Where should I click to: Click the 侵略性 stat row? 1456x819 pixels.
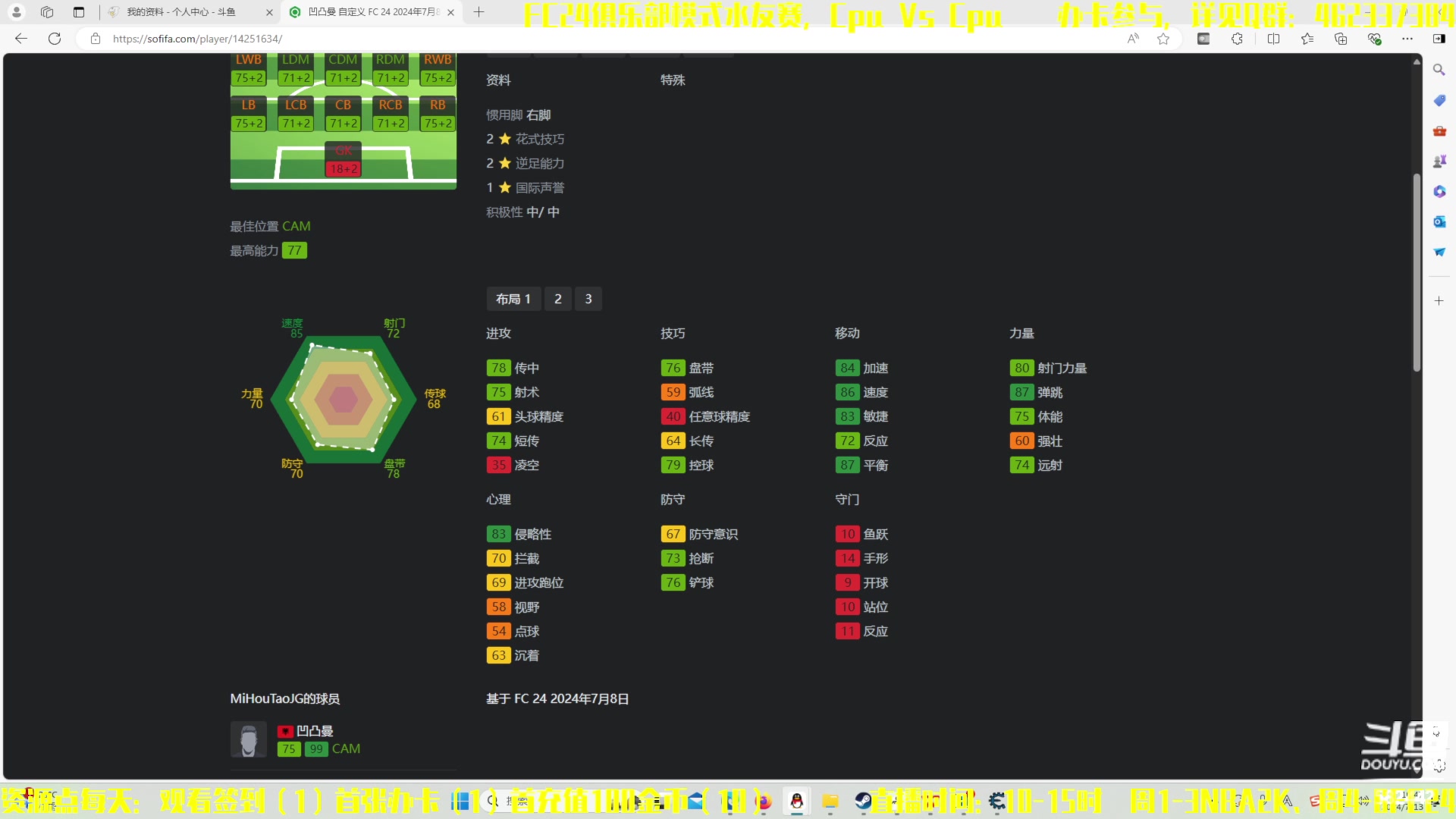pos(519,534)
